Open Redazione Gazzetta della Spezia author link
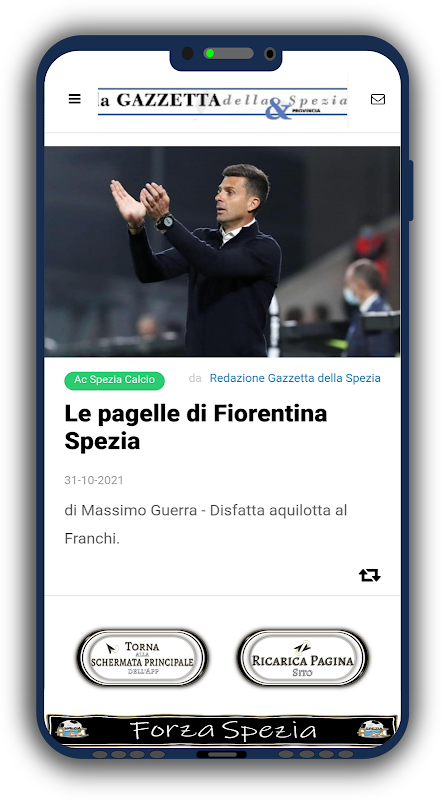This screenshot has height=800, width=442. tap(295, 378)
